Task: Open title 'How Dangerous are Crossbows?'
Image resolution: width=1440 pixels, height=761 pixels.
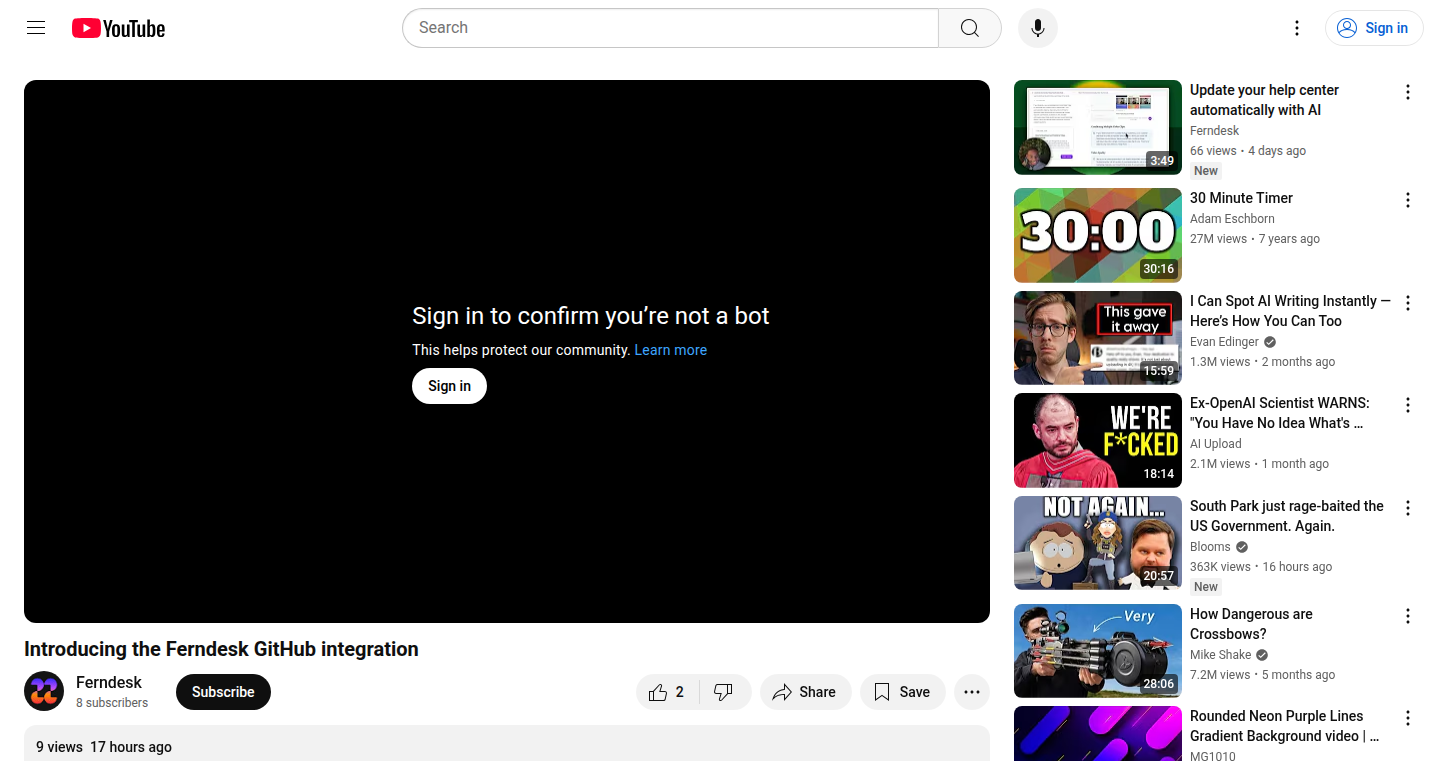Action: (1251, 624)
